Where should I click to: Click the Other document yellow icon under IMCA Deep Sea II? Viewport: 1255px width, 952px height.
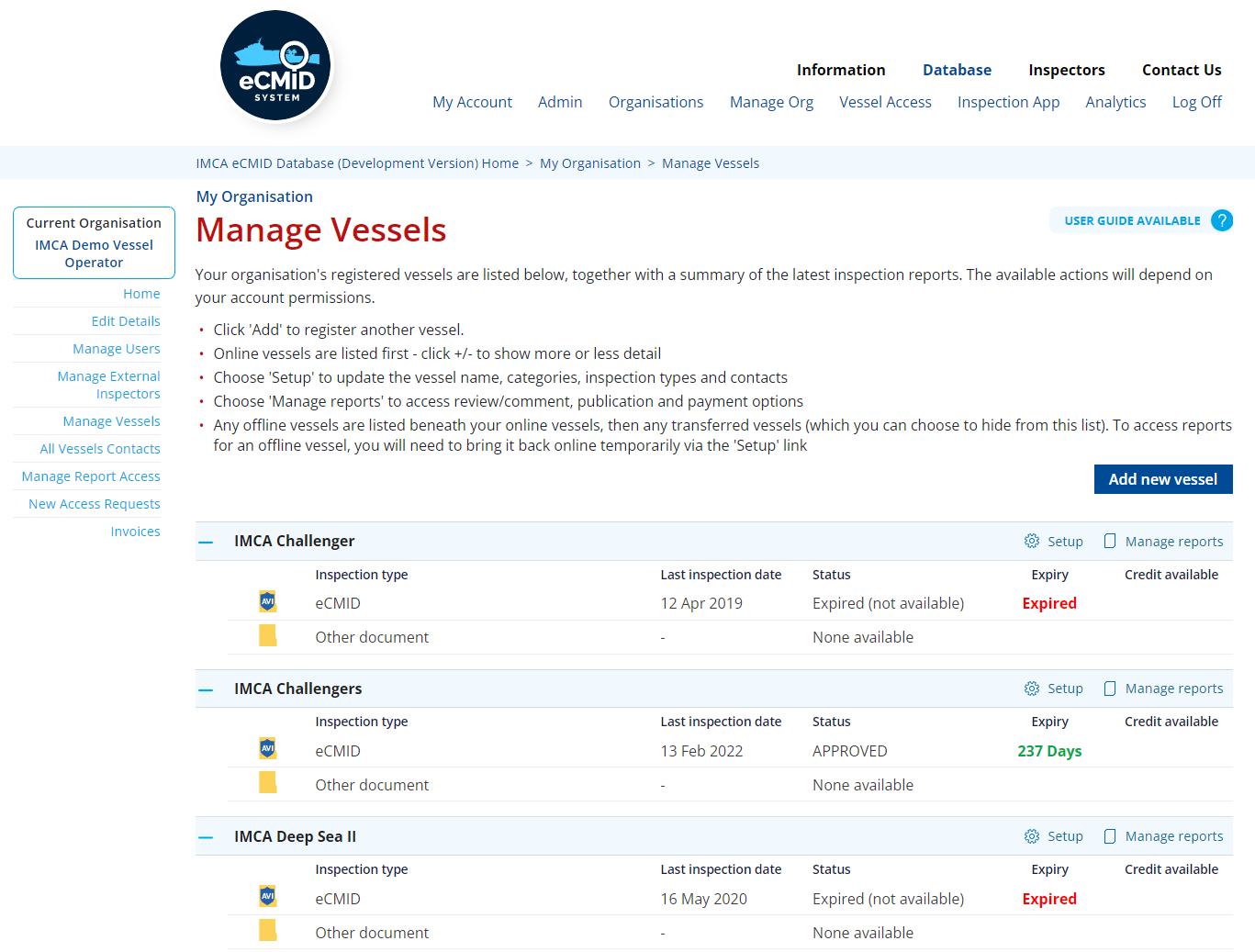[267, 930]
